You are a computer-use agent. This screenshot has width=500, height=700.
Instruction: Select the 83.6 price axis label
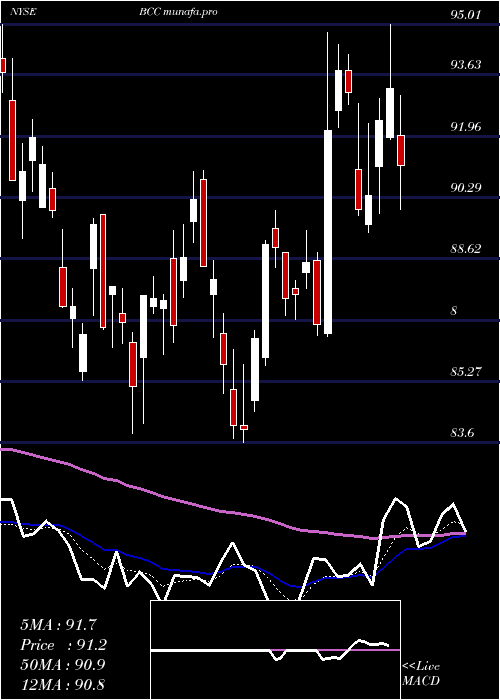click(462, 433)
